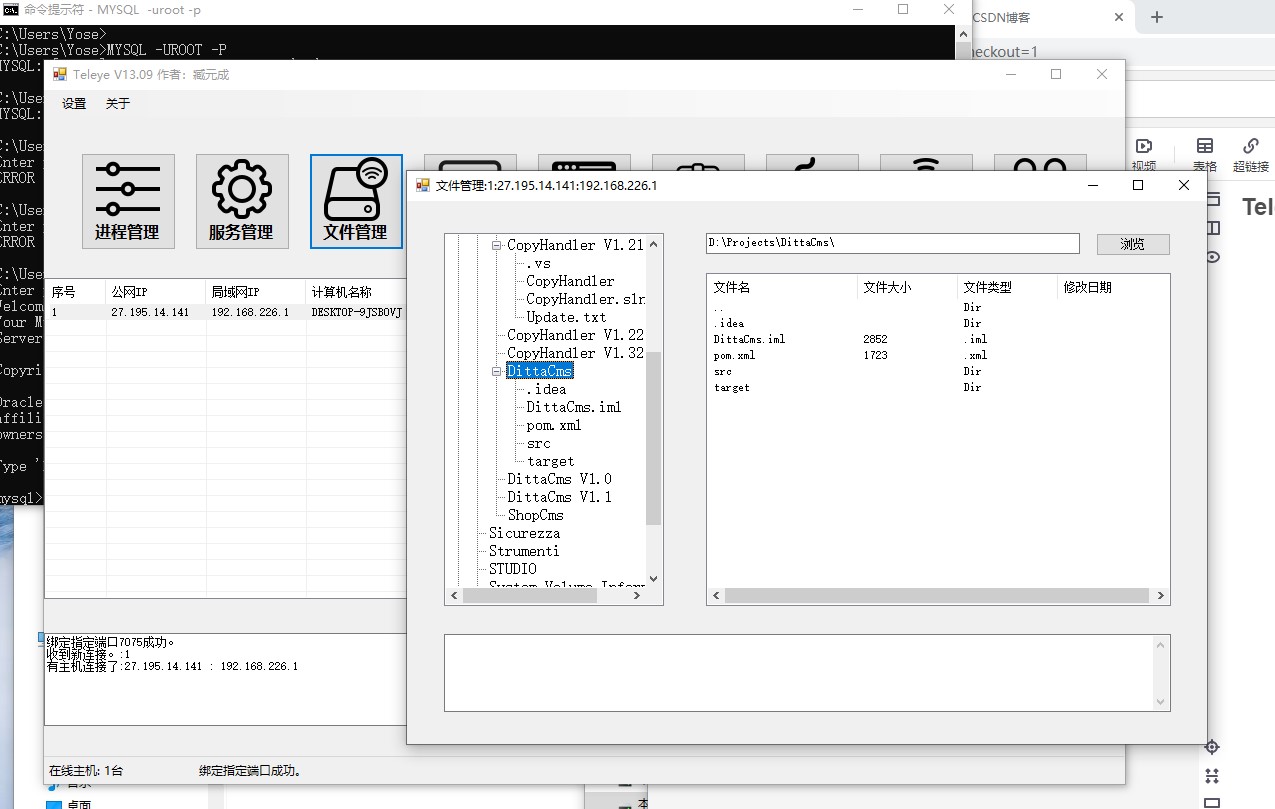
Task: Click the 浏览 browse button
Action: 1133,244
